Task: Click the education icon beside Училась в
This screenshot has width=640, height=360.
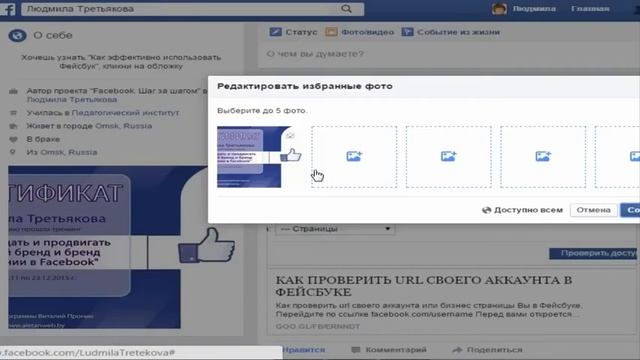Action: coord(13,113)
